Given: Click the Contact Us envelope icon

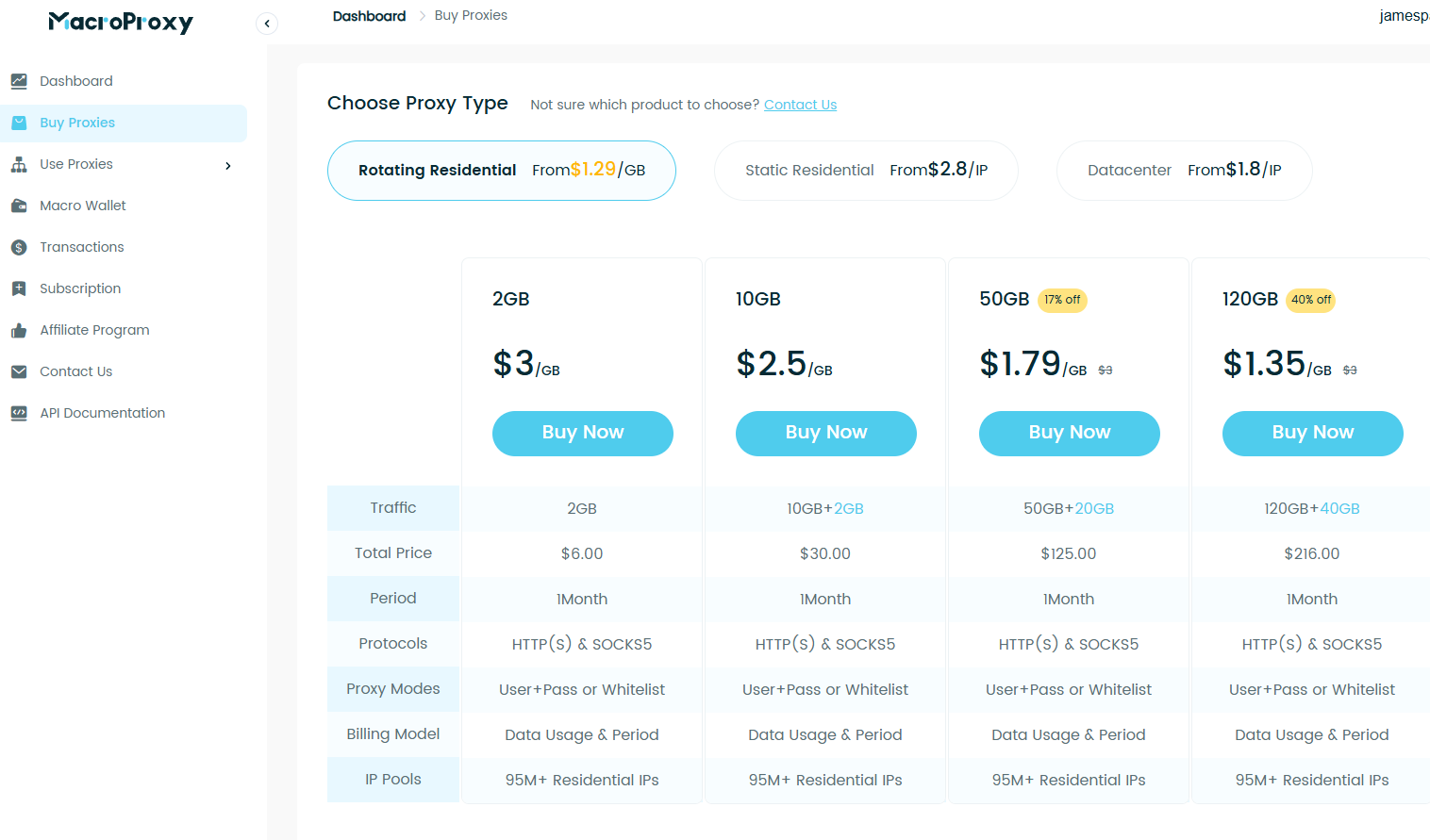Looking at the screenshot, I should 19,371.
